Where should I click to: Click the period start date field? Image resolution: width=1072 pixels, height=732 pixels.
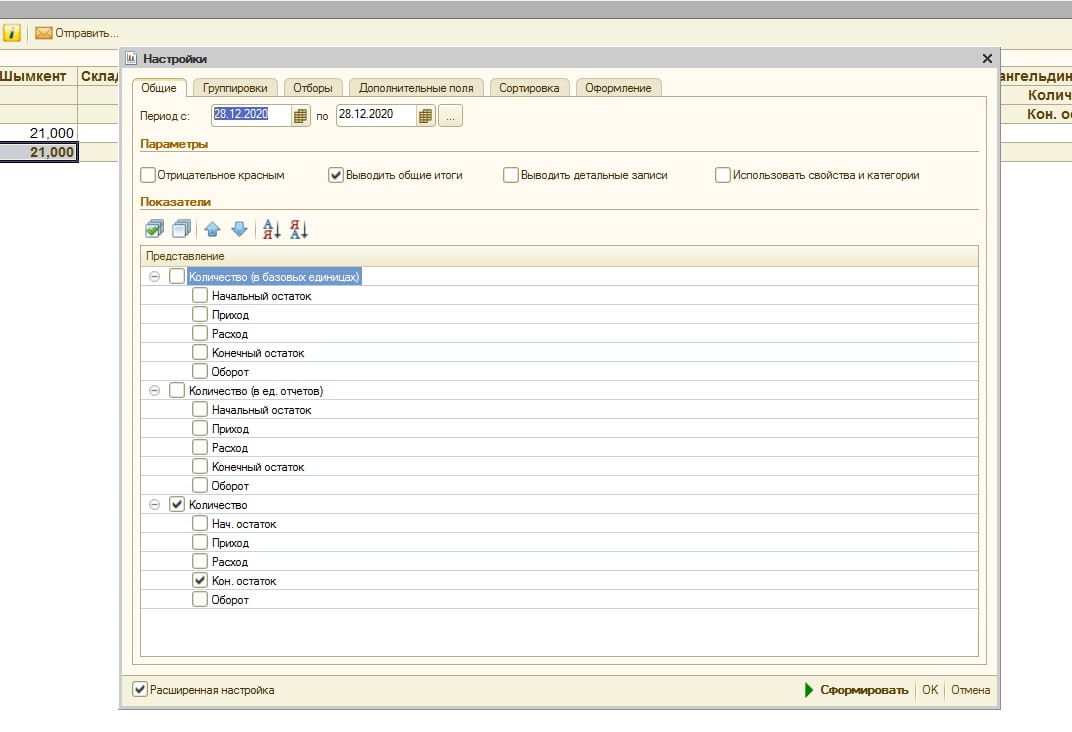[251, 115]
